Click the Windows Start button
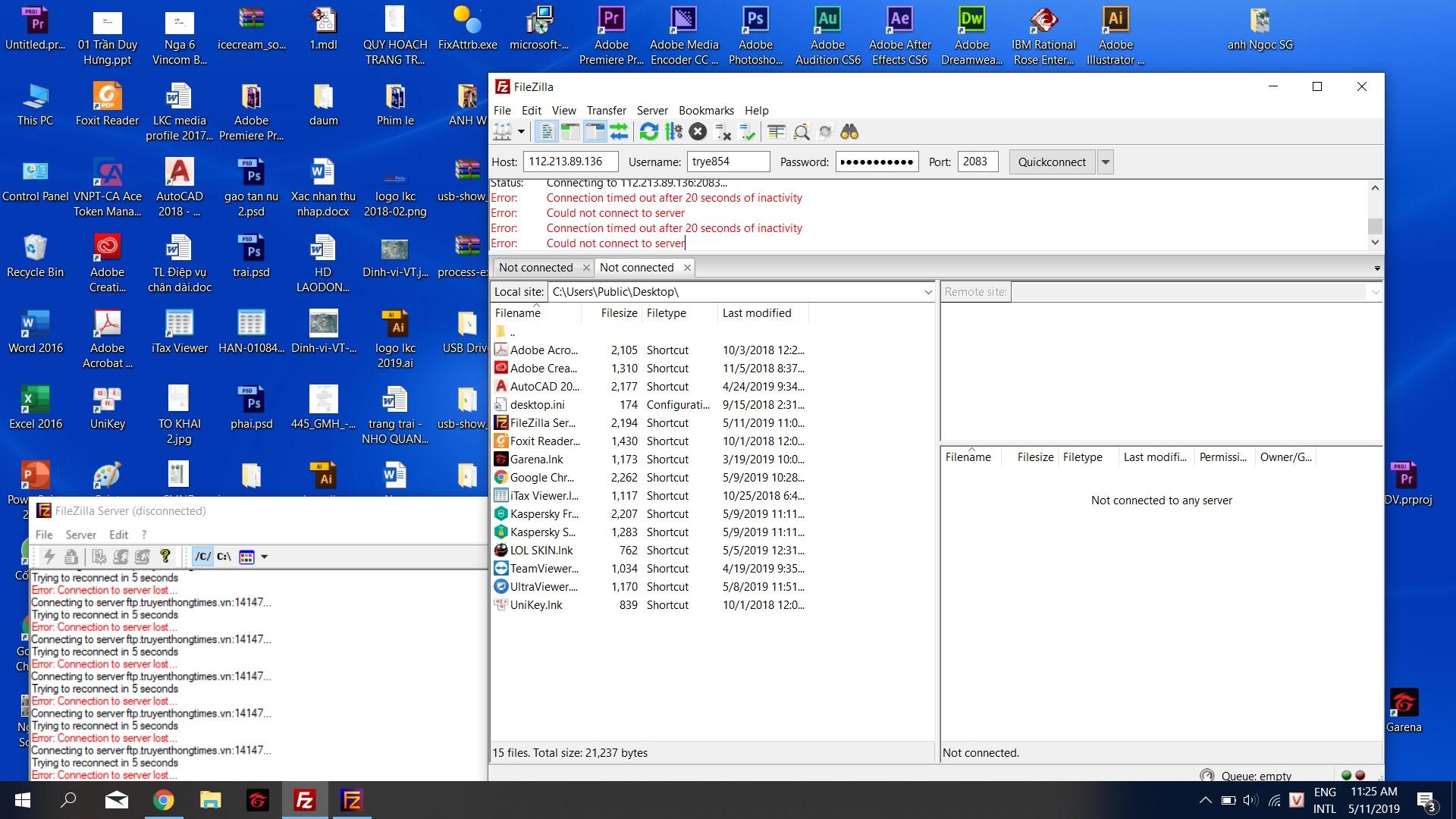This screenshot has height=819, width=1456. [x=23, y=800]
